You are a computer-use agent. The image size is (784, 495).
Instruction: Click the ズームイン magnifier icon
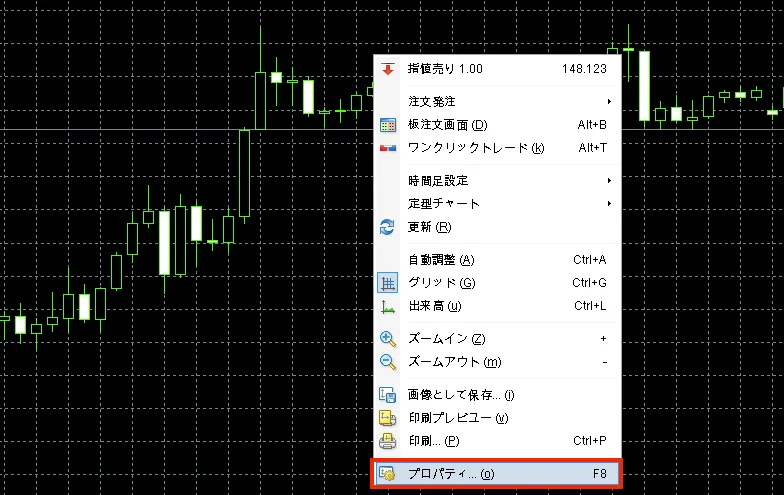tap(388, 339)
